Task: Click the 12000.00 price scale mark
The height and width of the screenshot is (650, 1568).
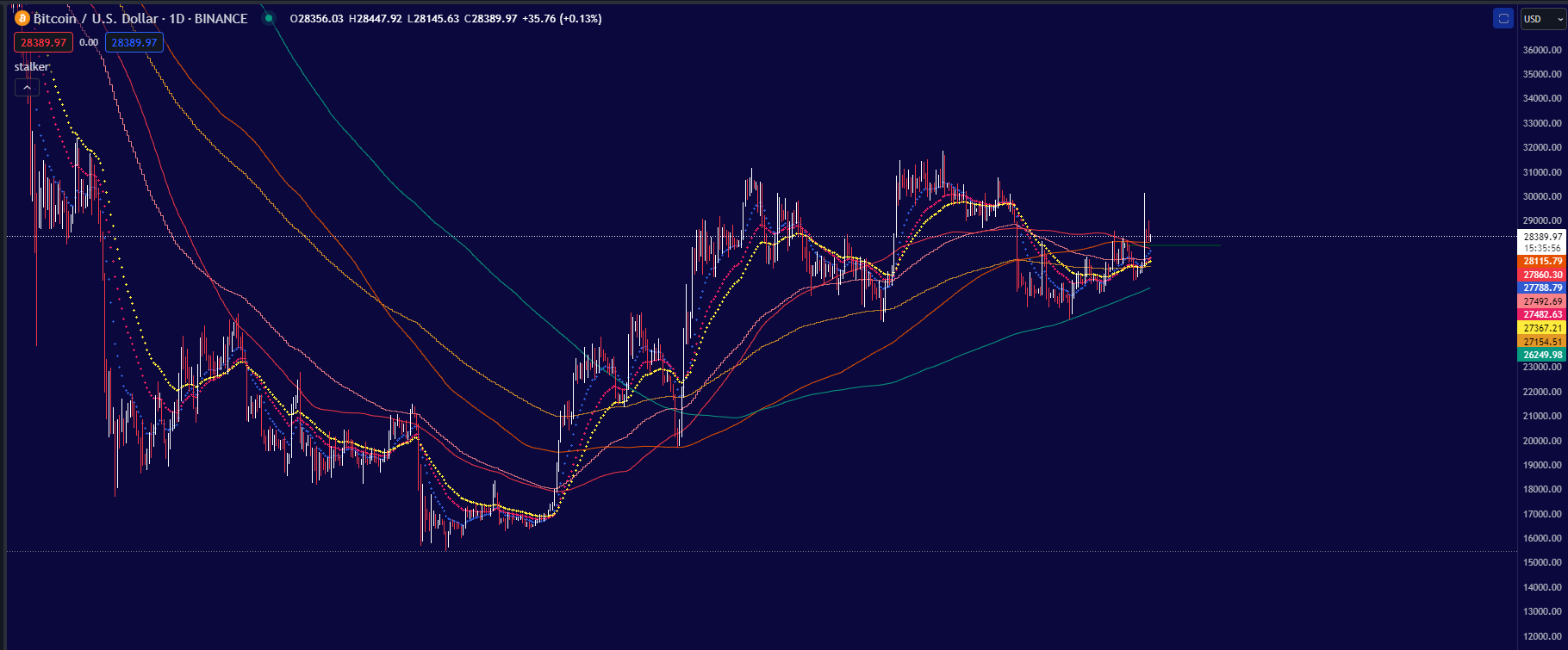Action: [1542, 636]
